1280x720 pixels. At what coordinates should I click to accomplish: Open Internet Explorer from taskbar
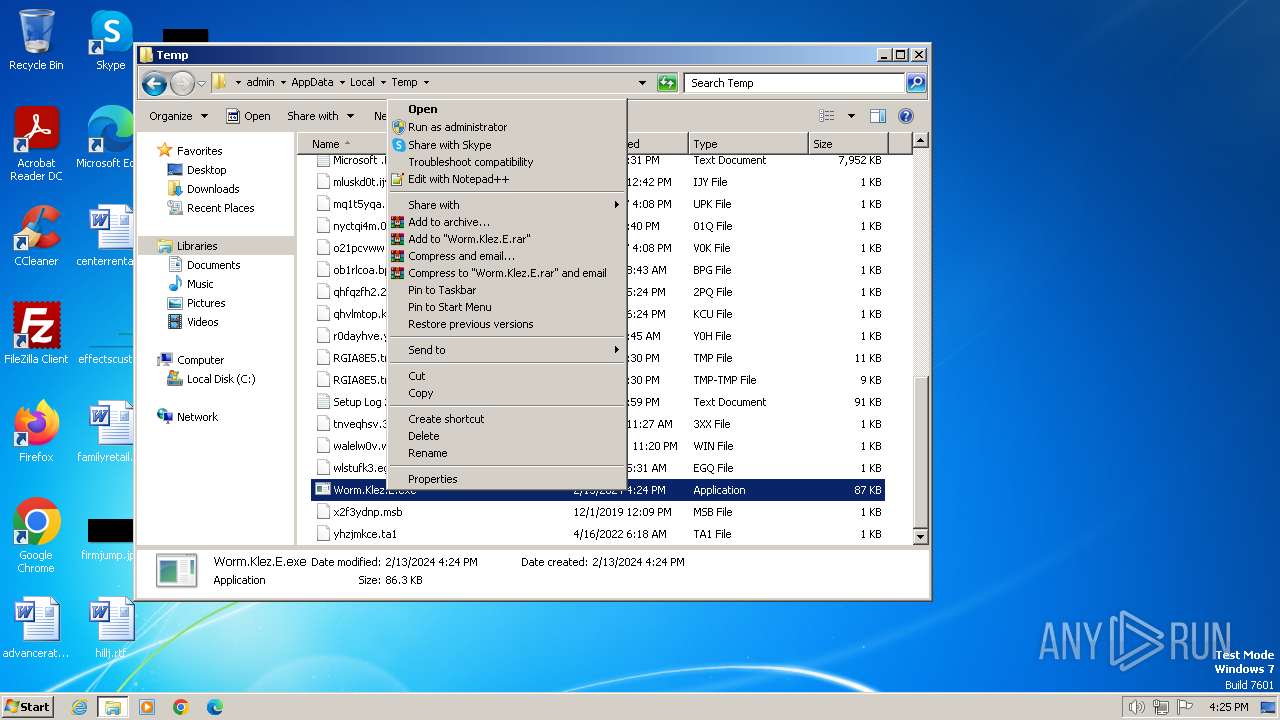79,707
